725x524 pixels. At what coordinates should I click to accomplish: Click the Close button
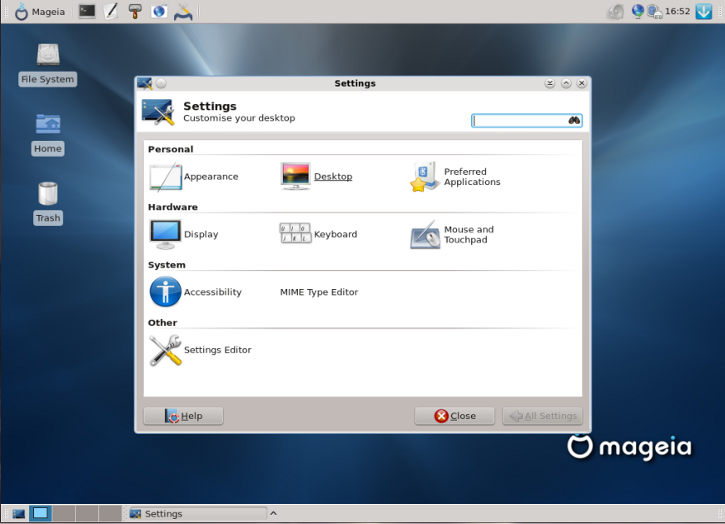(455, 416)
